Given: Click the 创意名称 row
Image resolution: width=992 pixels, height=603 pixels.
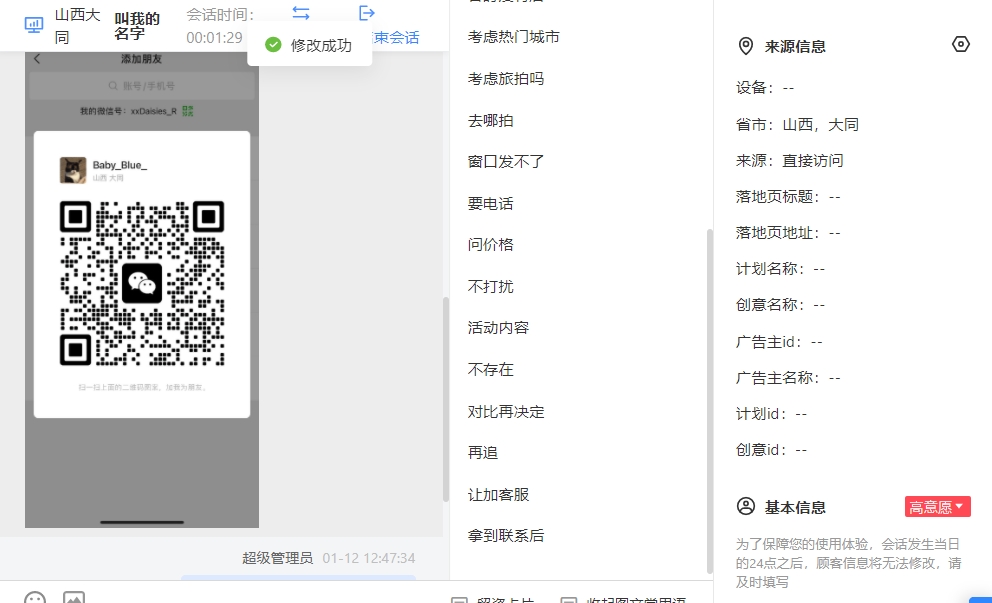Looking at the screenshot, I should click(780, 305).
